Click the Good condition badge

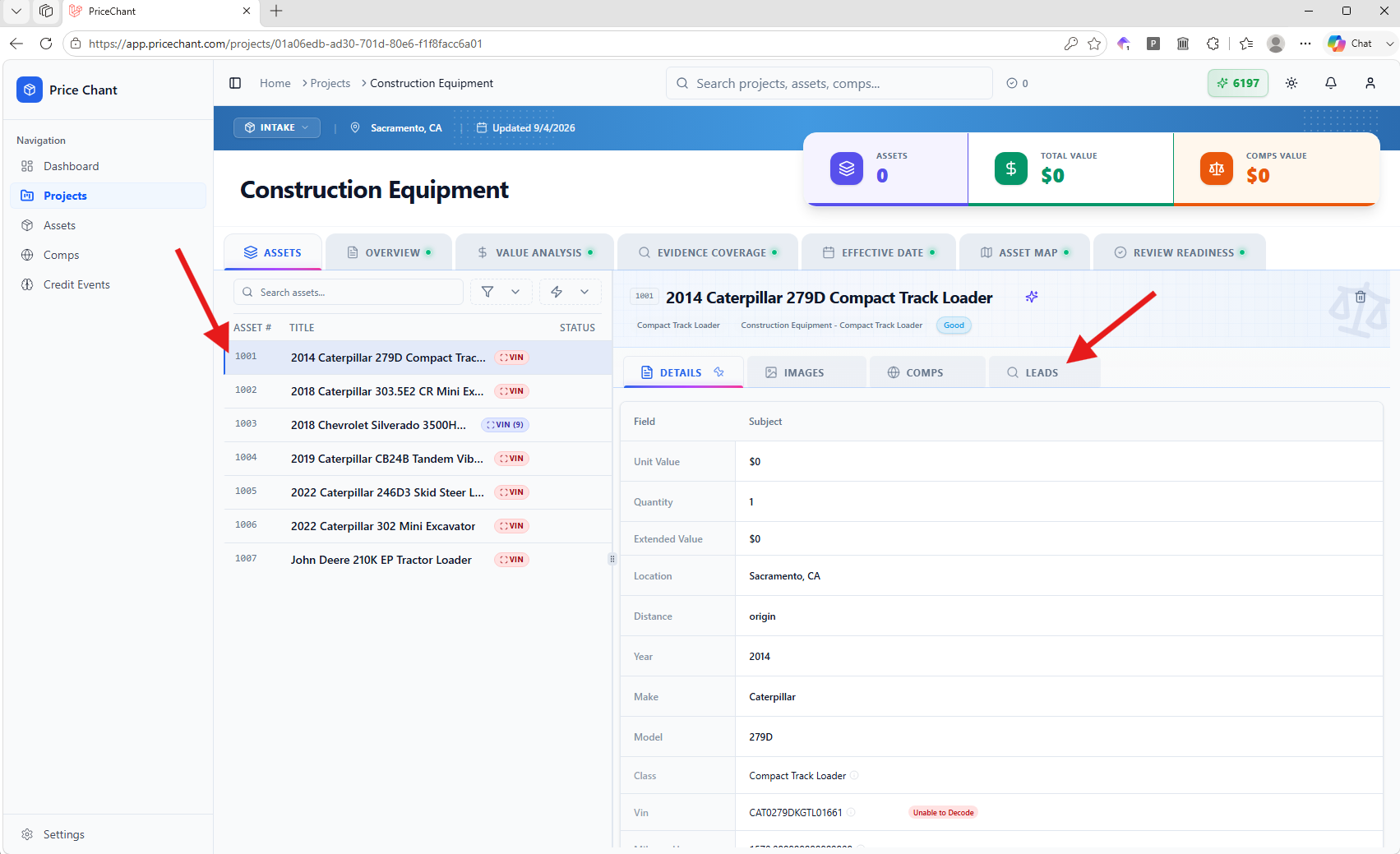[x=954, y=325]
